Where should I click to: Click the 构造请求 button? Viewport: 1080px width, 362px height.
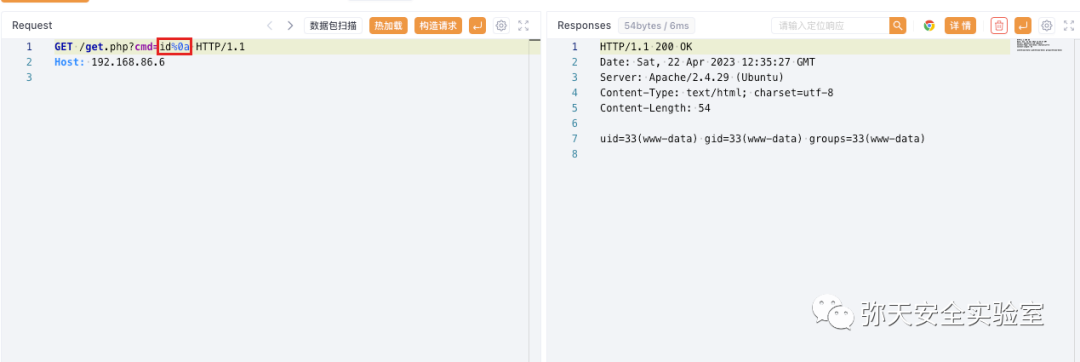pos(438,25)
